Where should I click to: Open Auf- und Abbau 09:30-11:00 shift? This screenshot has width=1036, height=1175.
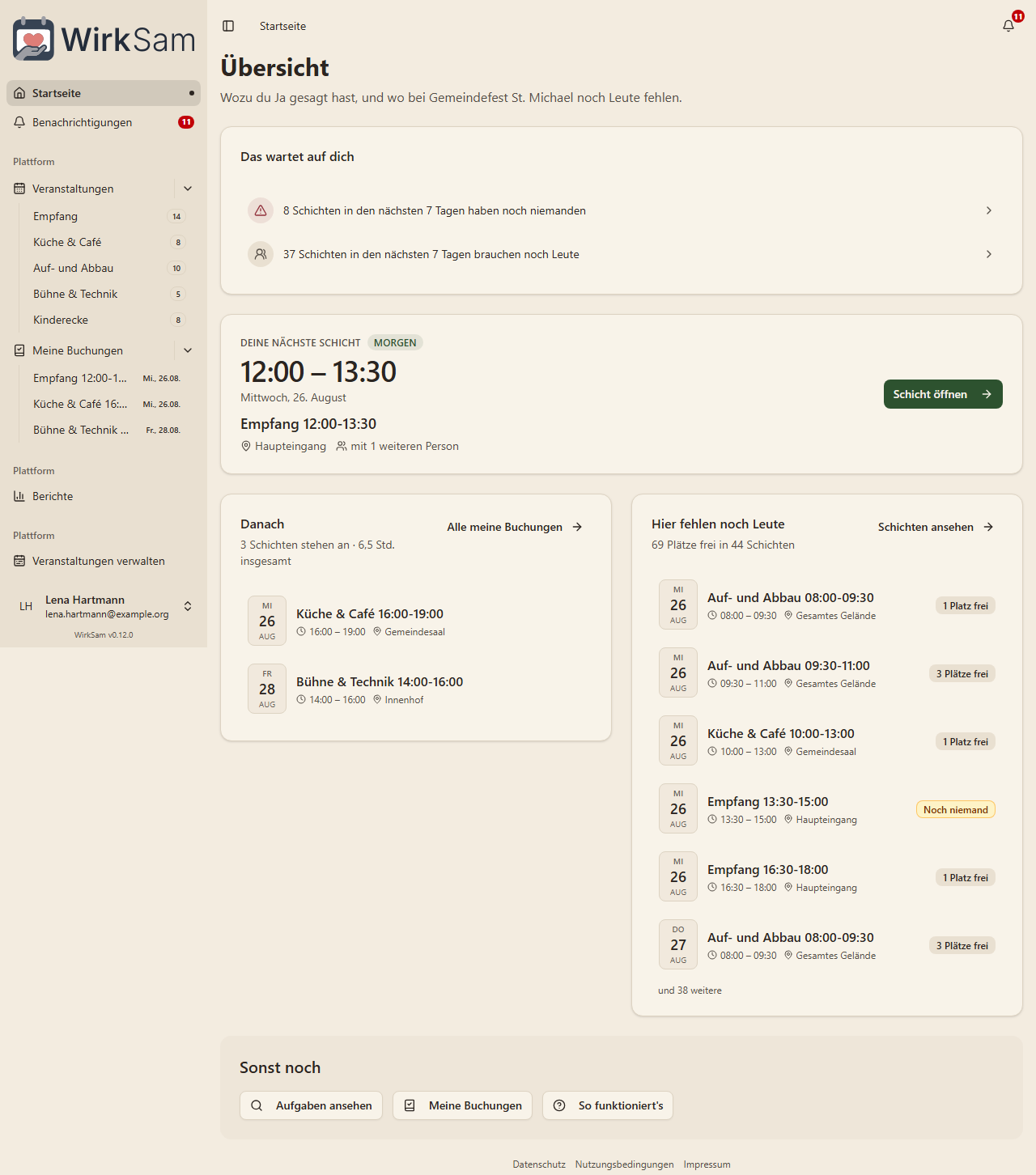tap(827, 673)
